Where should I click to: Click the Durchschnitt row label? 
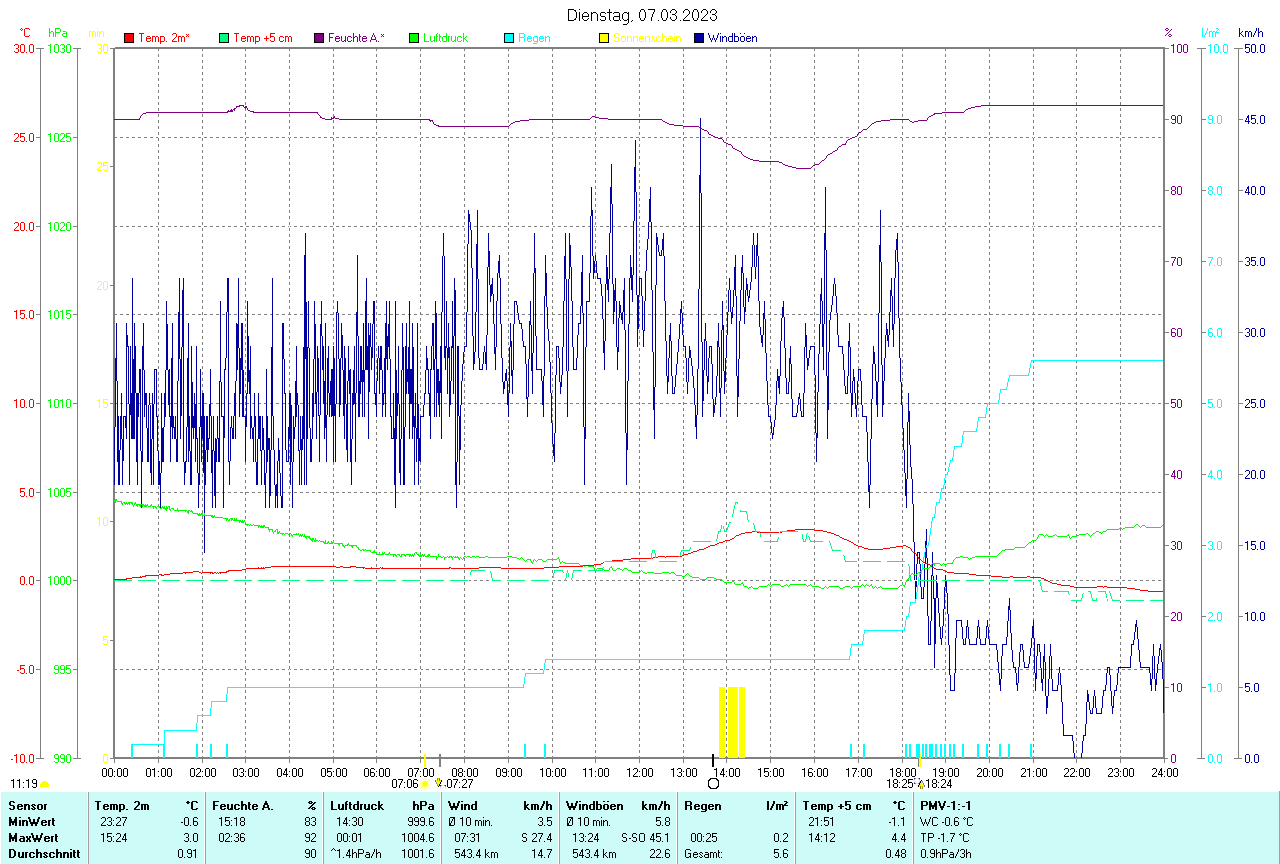44,853
